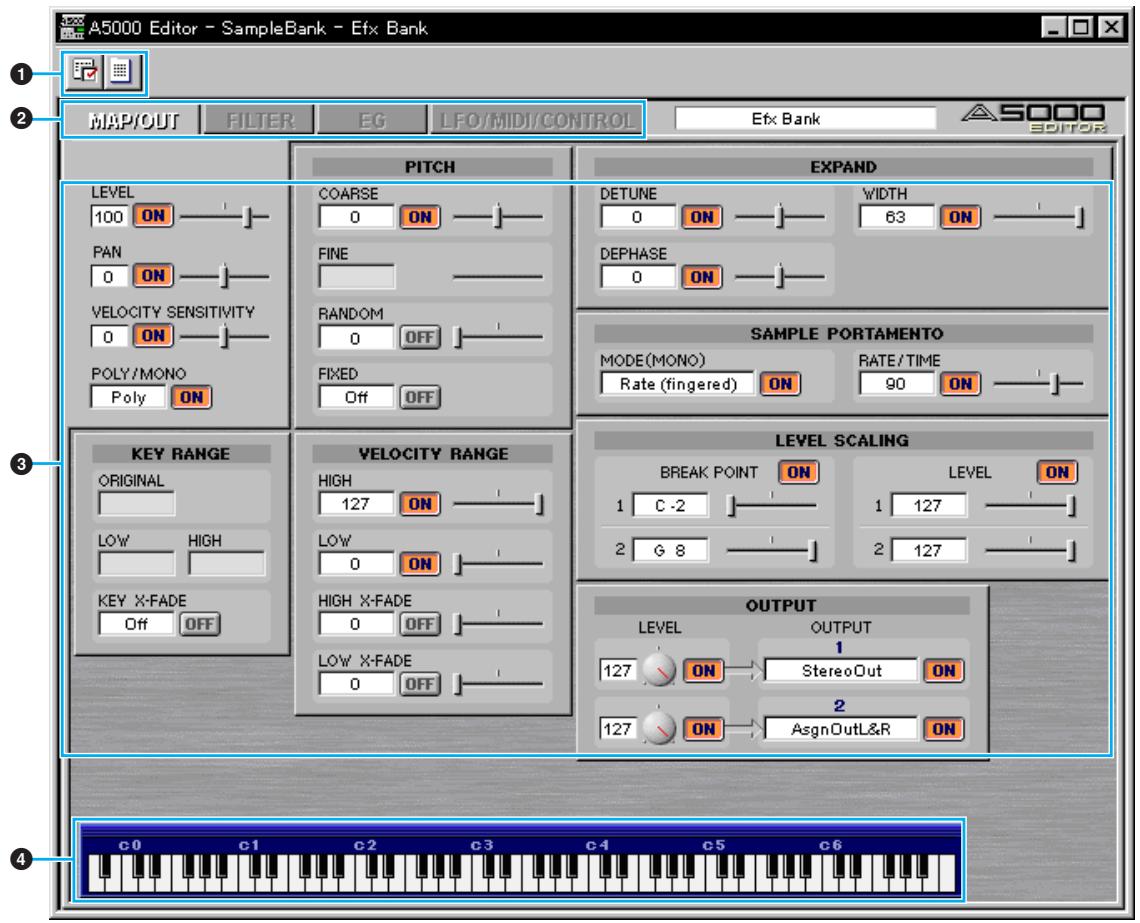1140x923 pixels.
Task: Click velocity range HIGH field showing 127
Action: [x=356, y=504]
